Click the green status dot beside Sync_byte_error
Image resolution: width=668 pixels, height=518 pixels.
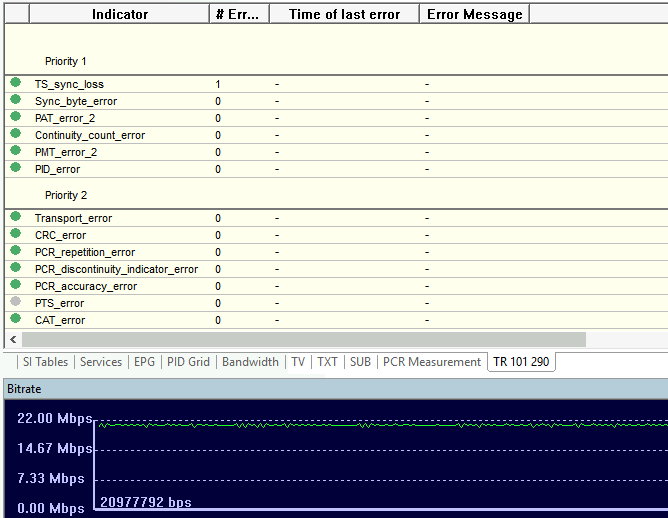[15, 100]
